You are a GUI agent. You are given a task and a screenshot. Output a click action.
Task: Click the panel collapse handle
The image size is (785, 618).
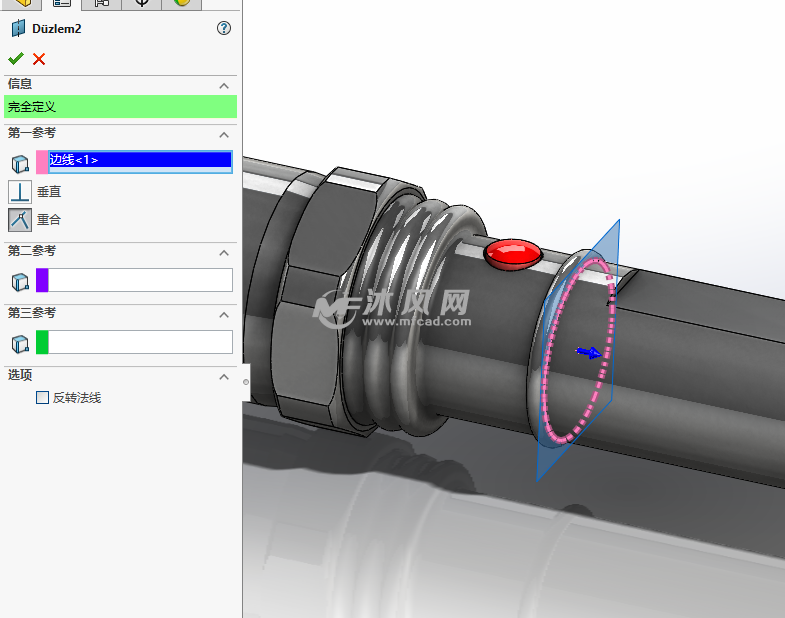tap(246, 382)
